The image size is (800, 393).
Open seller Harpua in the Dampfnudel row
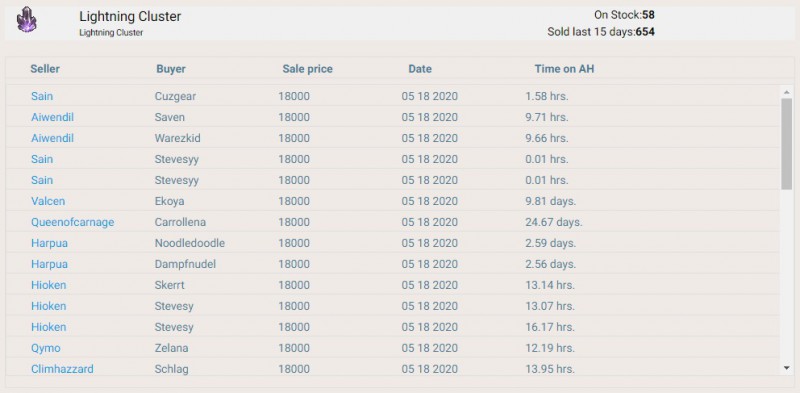pyautogui.click(x=49, y=264)
